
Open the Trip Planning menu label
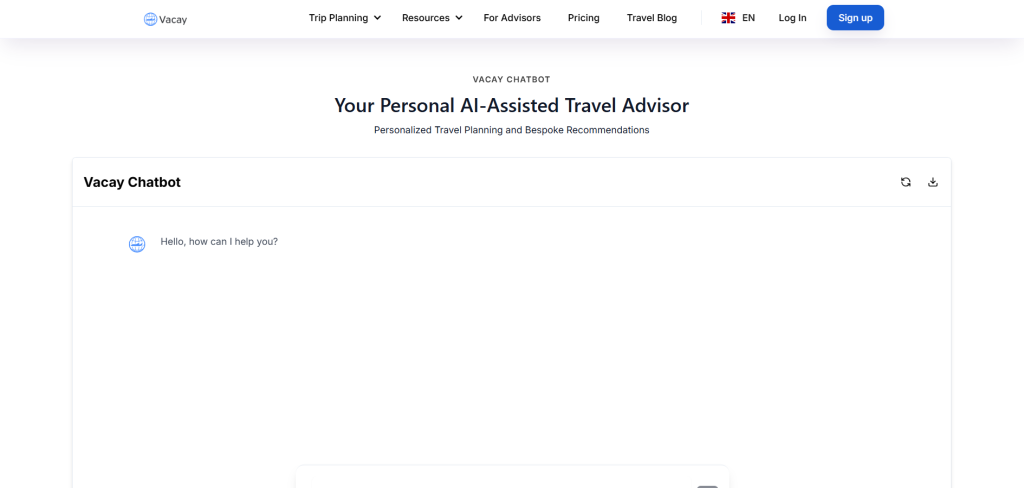pos(338,18)
